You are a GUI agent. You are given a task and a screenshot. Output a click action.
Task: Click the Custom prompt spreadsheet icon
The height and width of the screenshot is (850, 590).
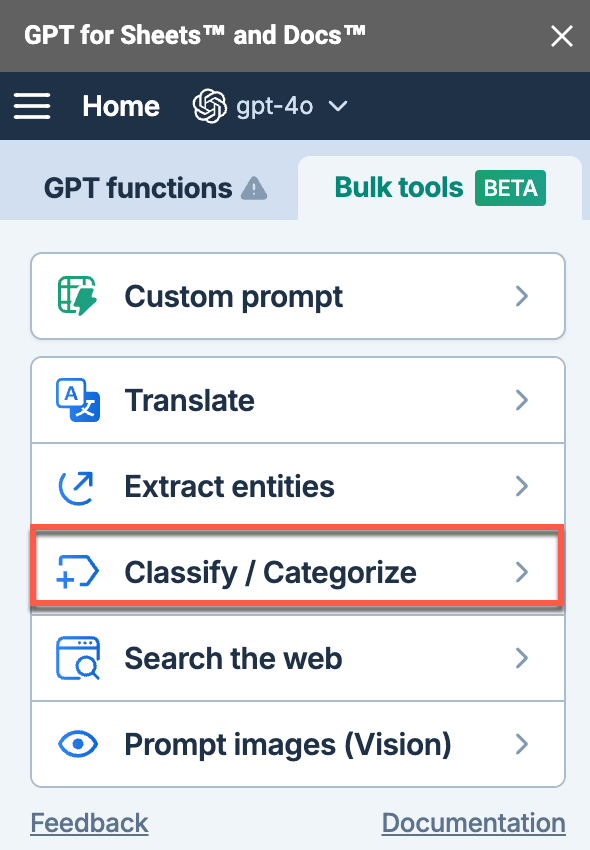click(x=78, y=296)
